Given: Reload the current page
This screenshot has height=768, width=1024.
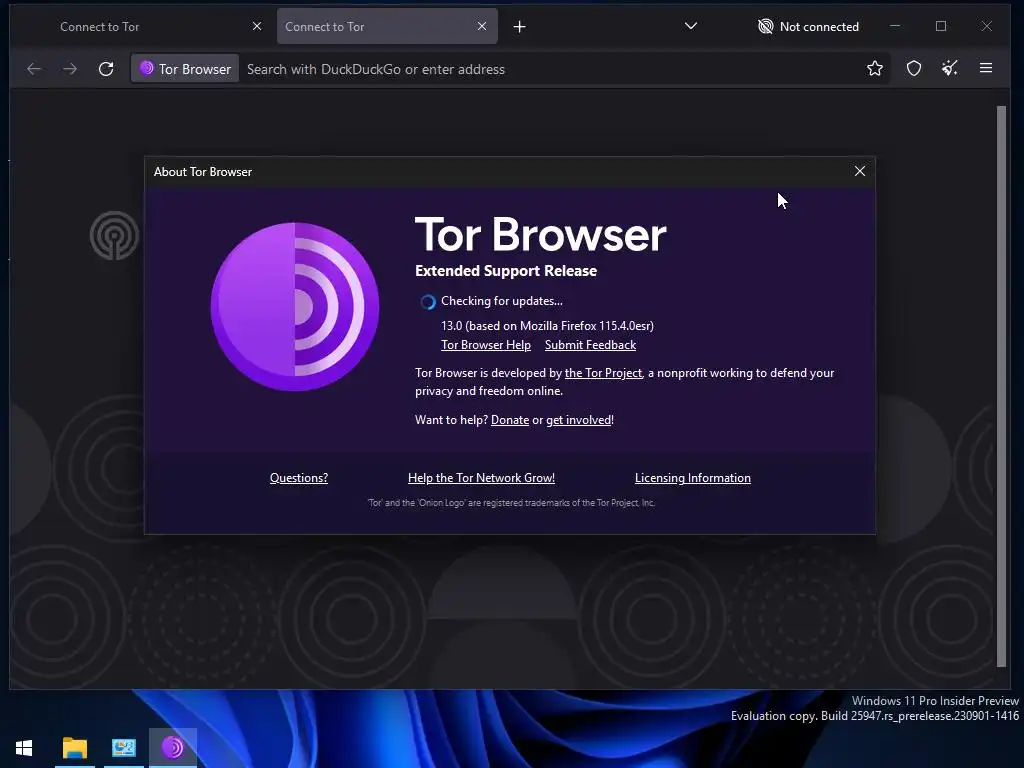Looking at the screenshot, I should click(x=106, y=69).
